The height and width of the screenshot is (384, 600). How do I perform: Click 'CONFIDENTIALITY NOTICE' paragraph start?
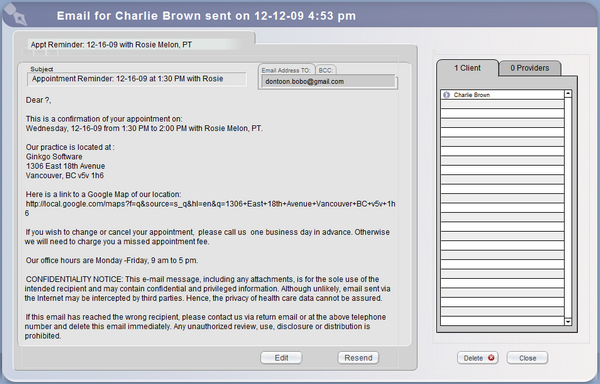[74, 279]
